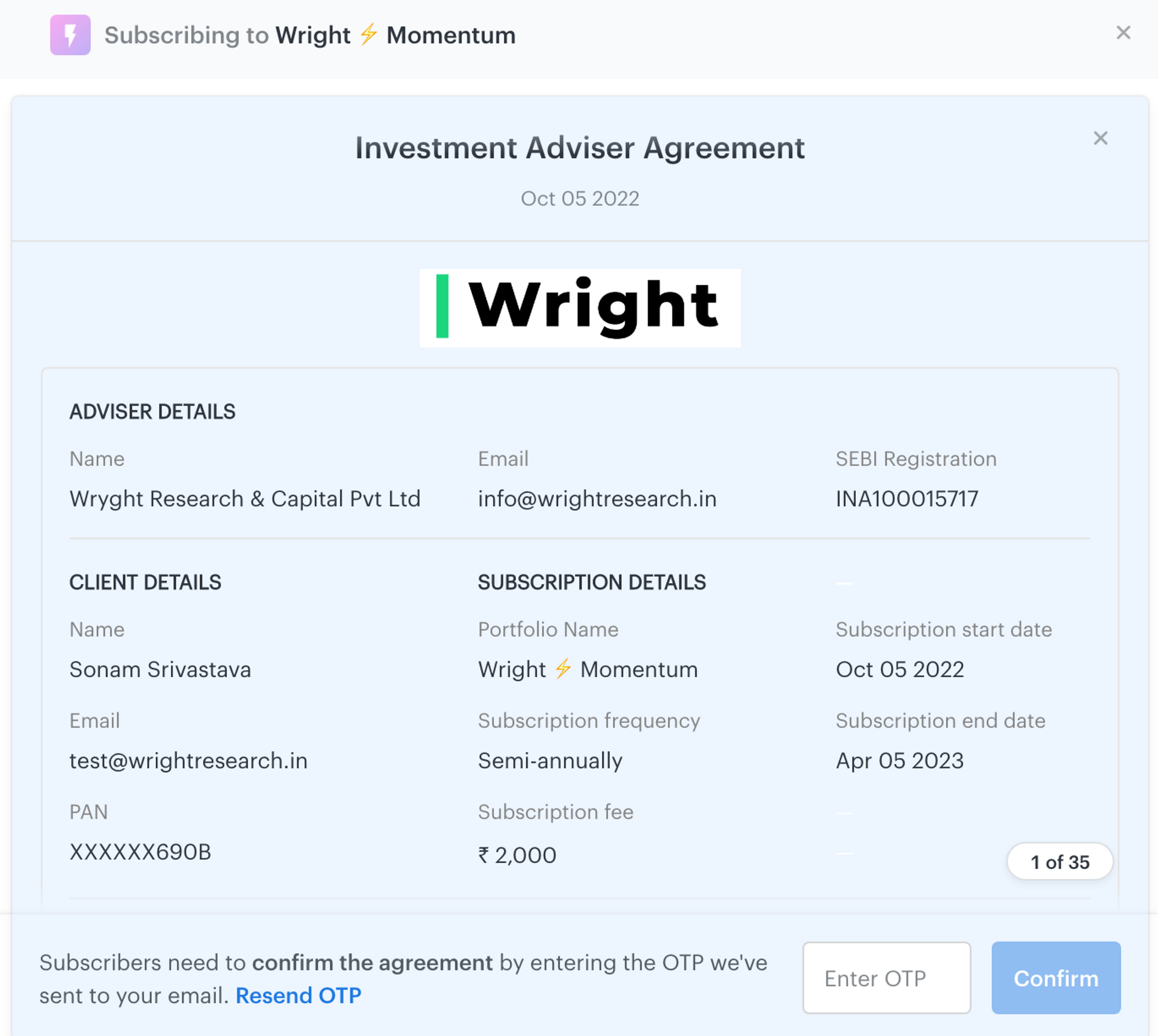Click the Investment Adviser Agreement heading
1158x1036 pixels.
tap(580, 148)
